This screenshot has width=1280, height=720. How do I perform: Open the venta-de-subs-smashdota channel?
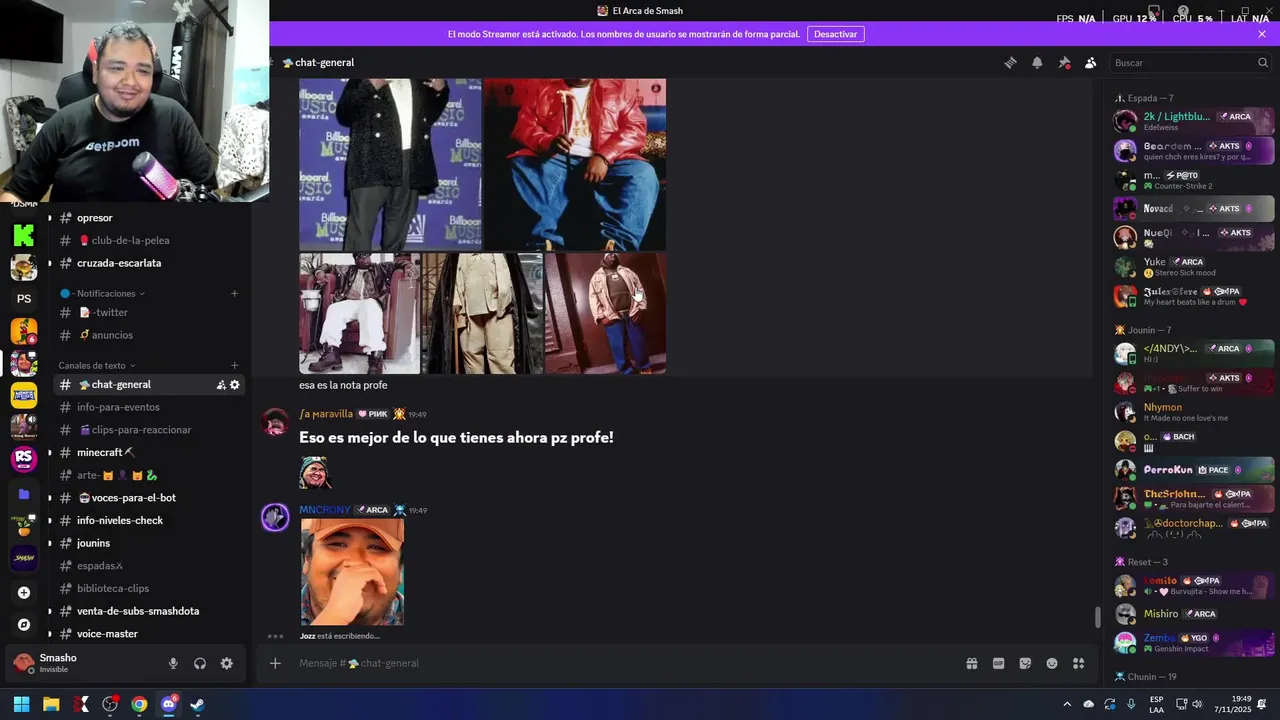point(148,611)
